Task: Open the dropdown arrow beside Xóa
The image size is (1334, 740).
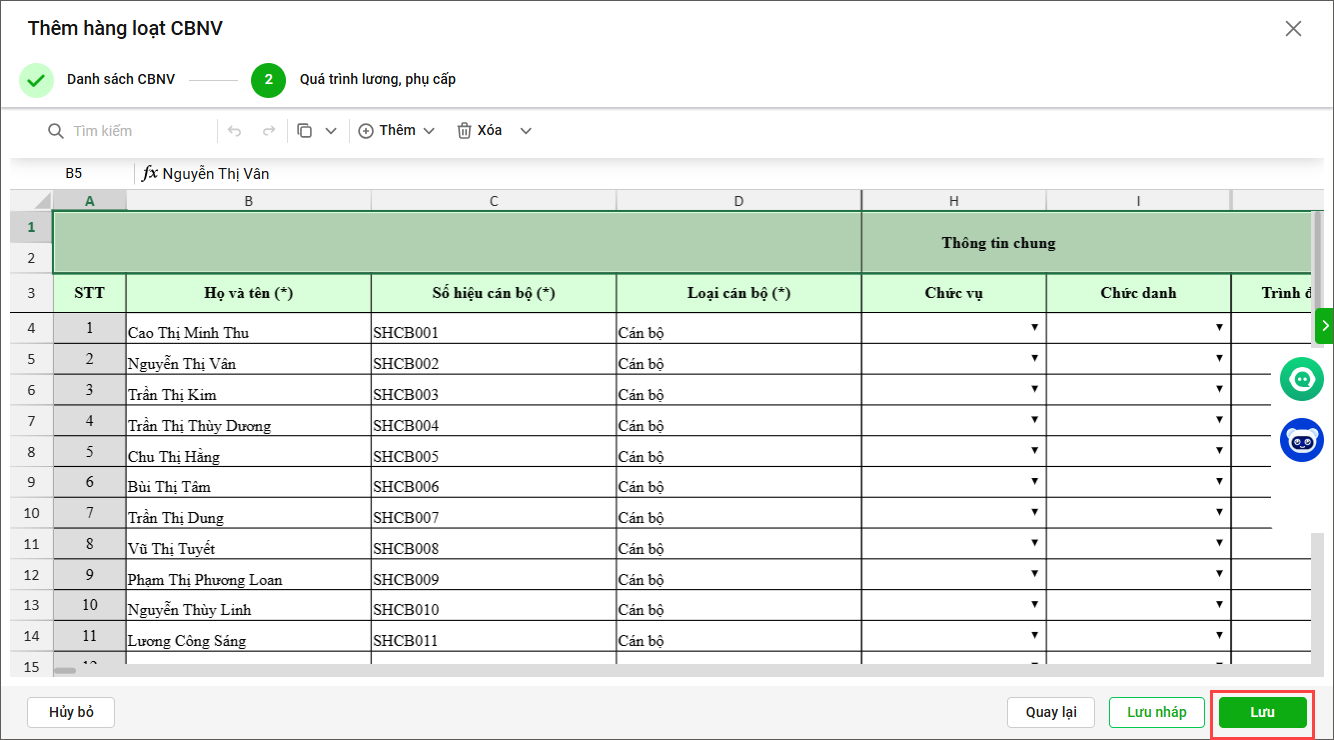Action: pyautogui.click(x=526, y=131)
